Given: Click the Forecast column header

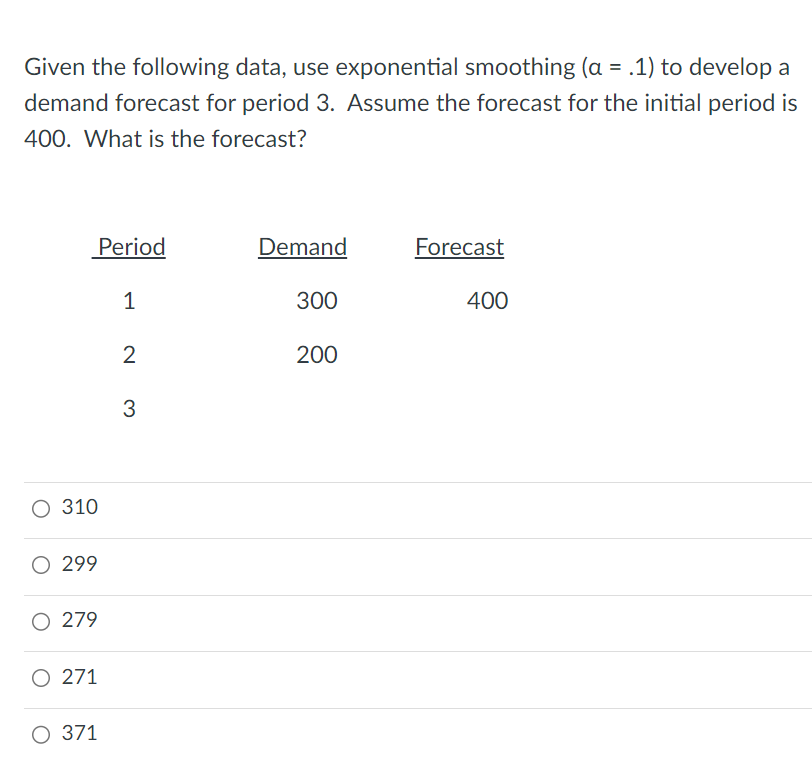Looking at the screenshot, I should (459, 247).
